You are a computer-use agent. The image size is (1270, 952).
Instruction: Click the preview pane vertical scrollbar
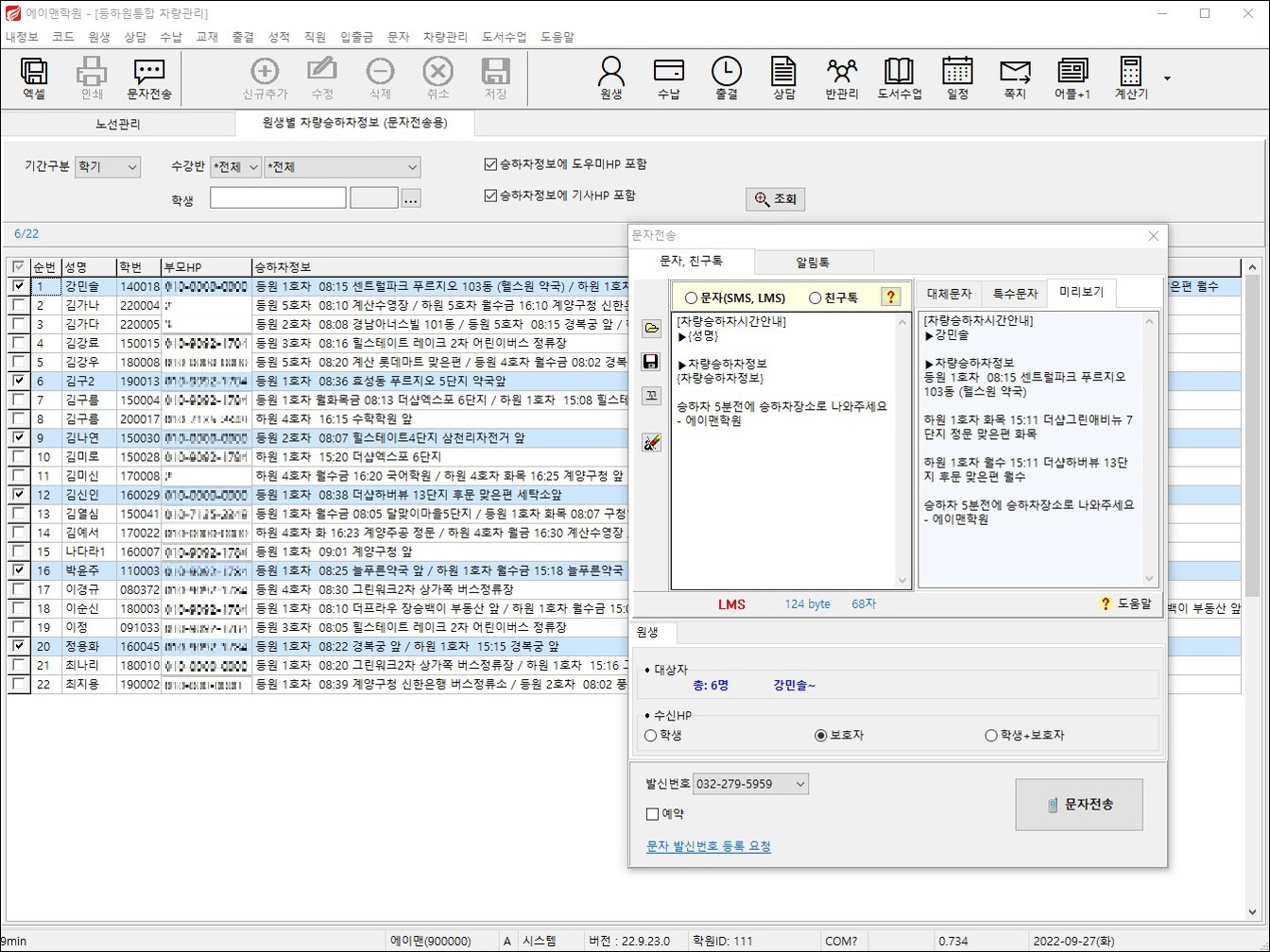[x=1150, y=449]
